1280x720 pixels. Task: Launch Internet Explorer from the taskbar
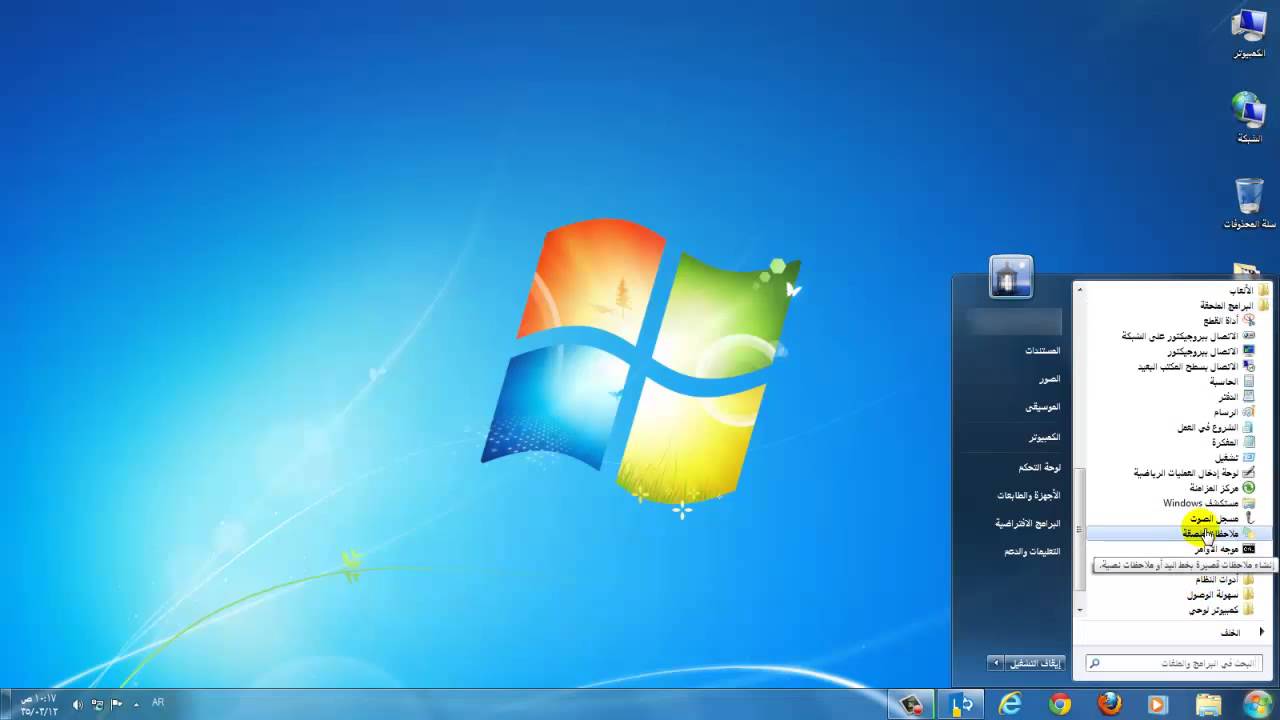pyautogui.click(x=1011, y=704)
